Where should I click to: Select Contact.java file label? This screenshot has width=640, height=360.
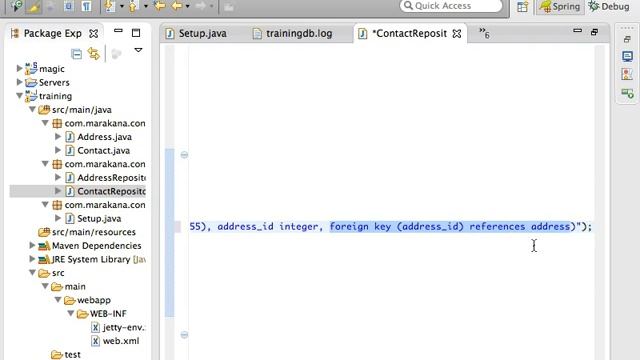[x=104, y=151]
